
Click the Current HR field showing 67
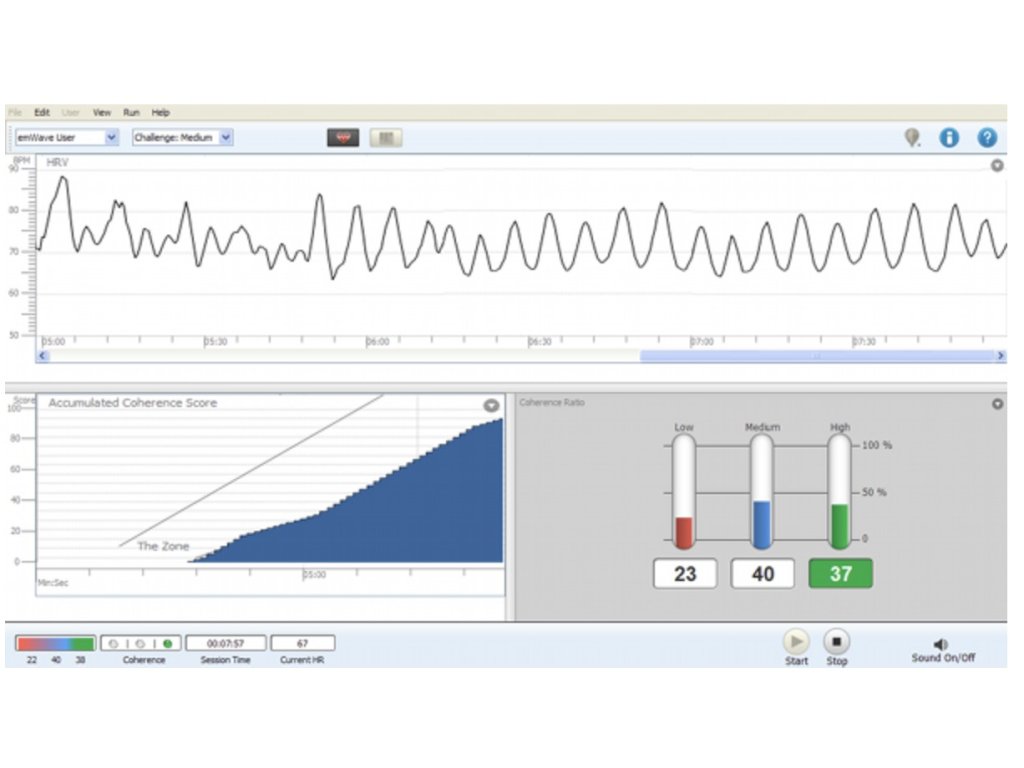[x=302, y=643]
